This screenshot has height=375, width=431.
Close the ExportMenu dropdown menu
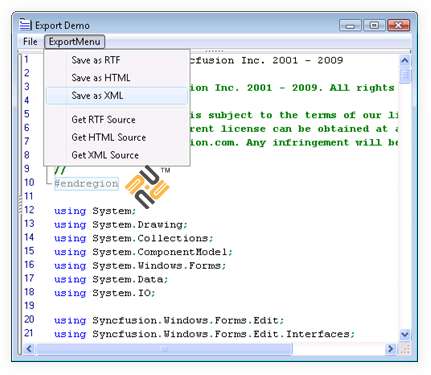[75, 42]
